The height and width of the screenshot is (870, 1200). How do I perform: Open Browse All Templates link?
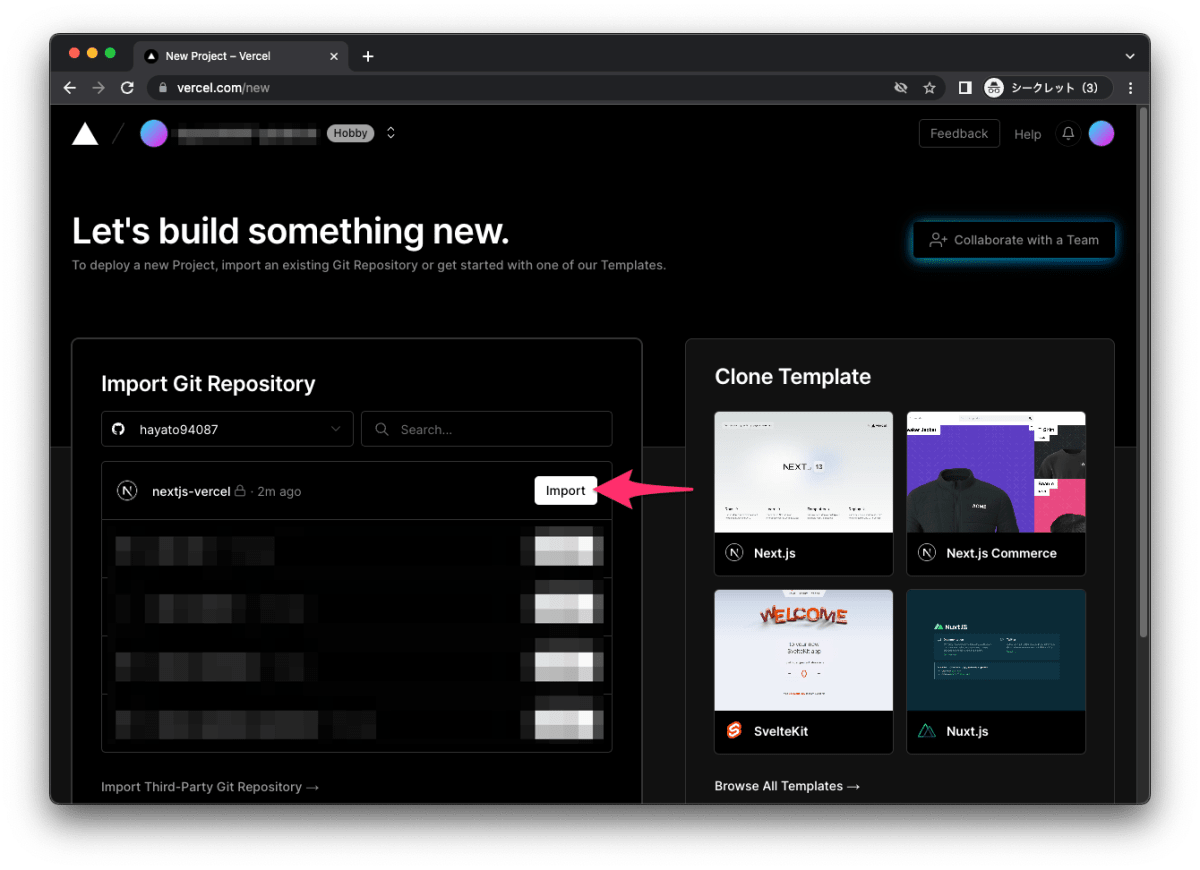[787, 786]
